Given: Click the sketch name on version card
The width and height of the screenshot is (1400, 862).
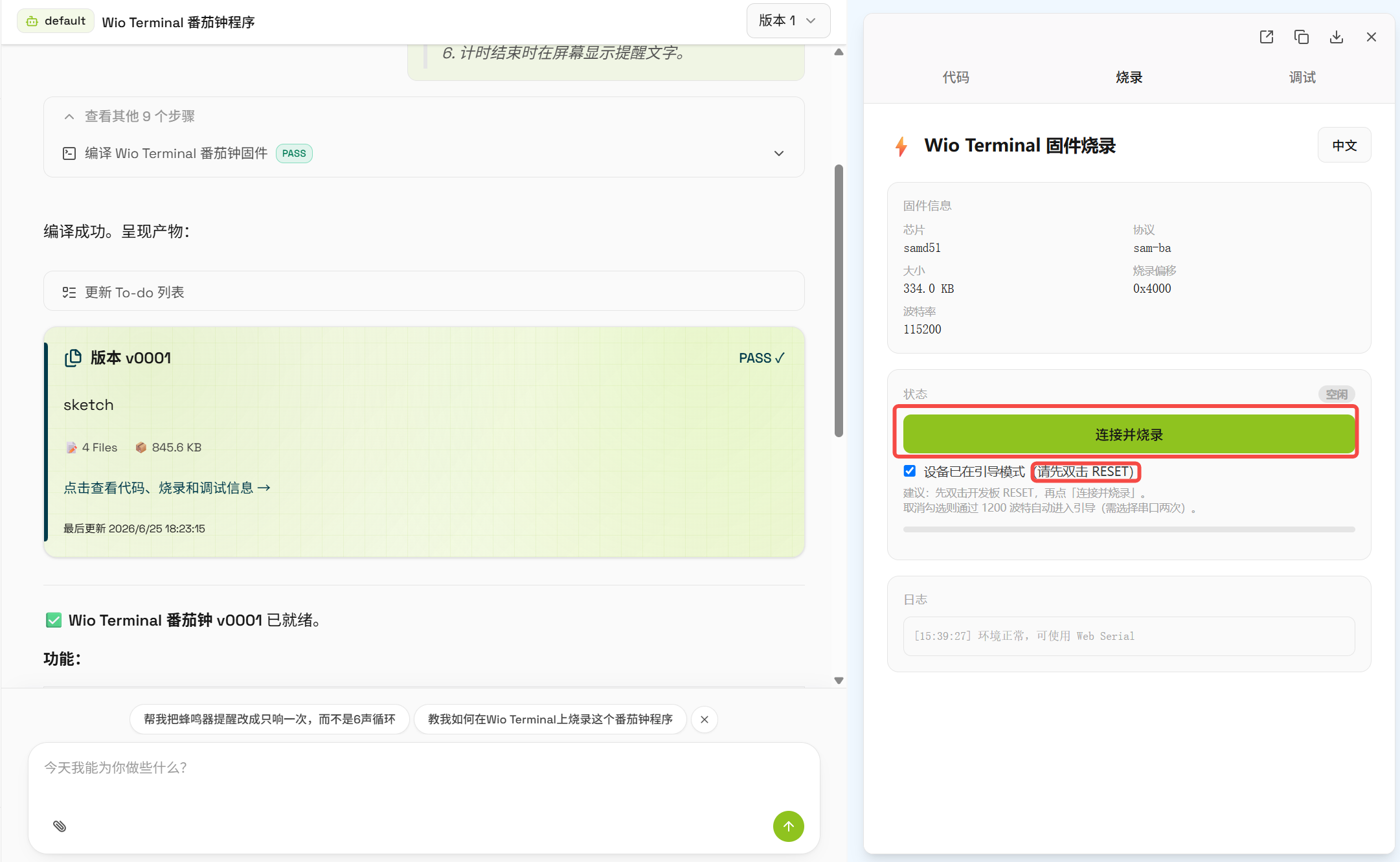Looking at the screenshot, I should (89, 405).
